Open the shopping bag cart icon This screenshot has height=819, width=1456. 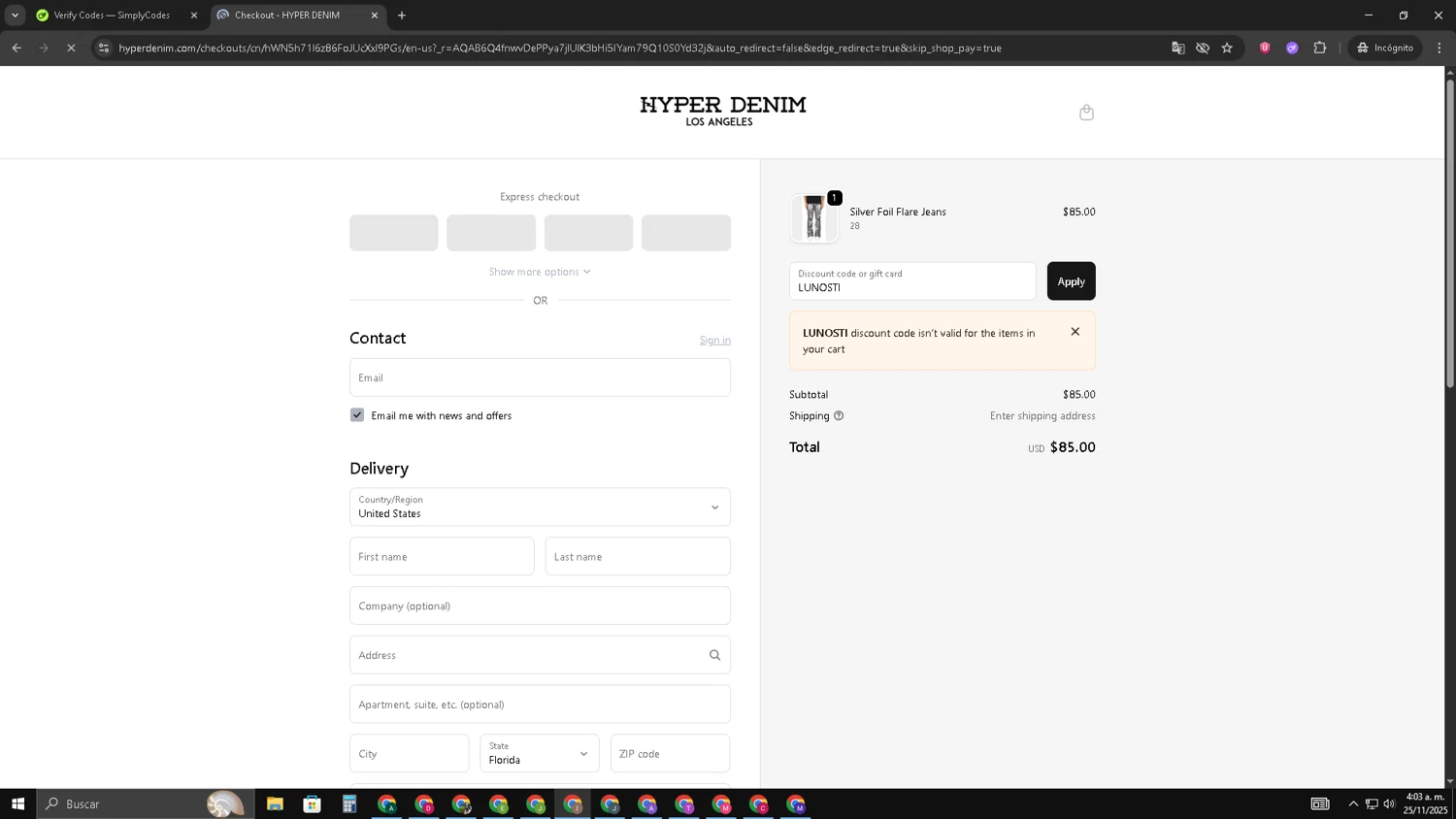click(1086, 113)
